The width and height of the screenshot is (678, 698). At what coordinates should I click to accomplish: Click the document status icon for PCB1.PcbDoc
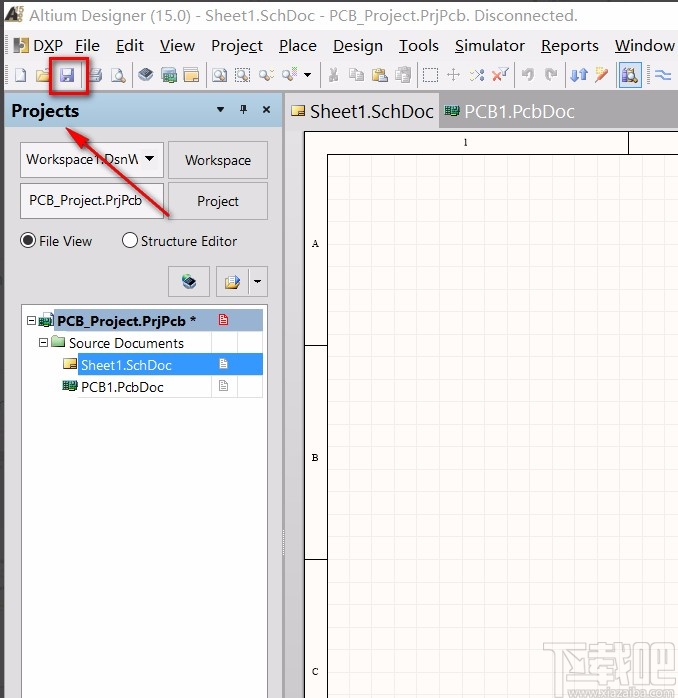click(223, 386)
